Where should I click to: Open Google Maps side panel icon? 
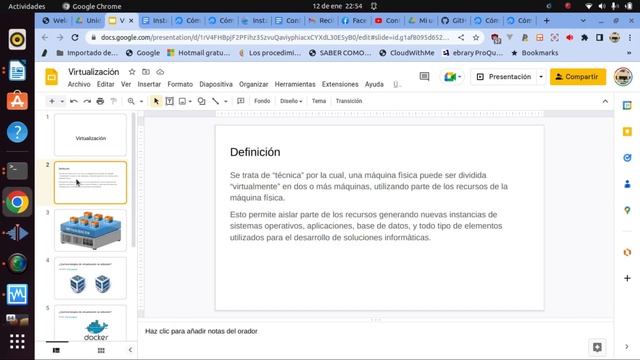coord(627,211)
